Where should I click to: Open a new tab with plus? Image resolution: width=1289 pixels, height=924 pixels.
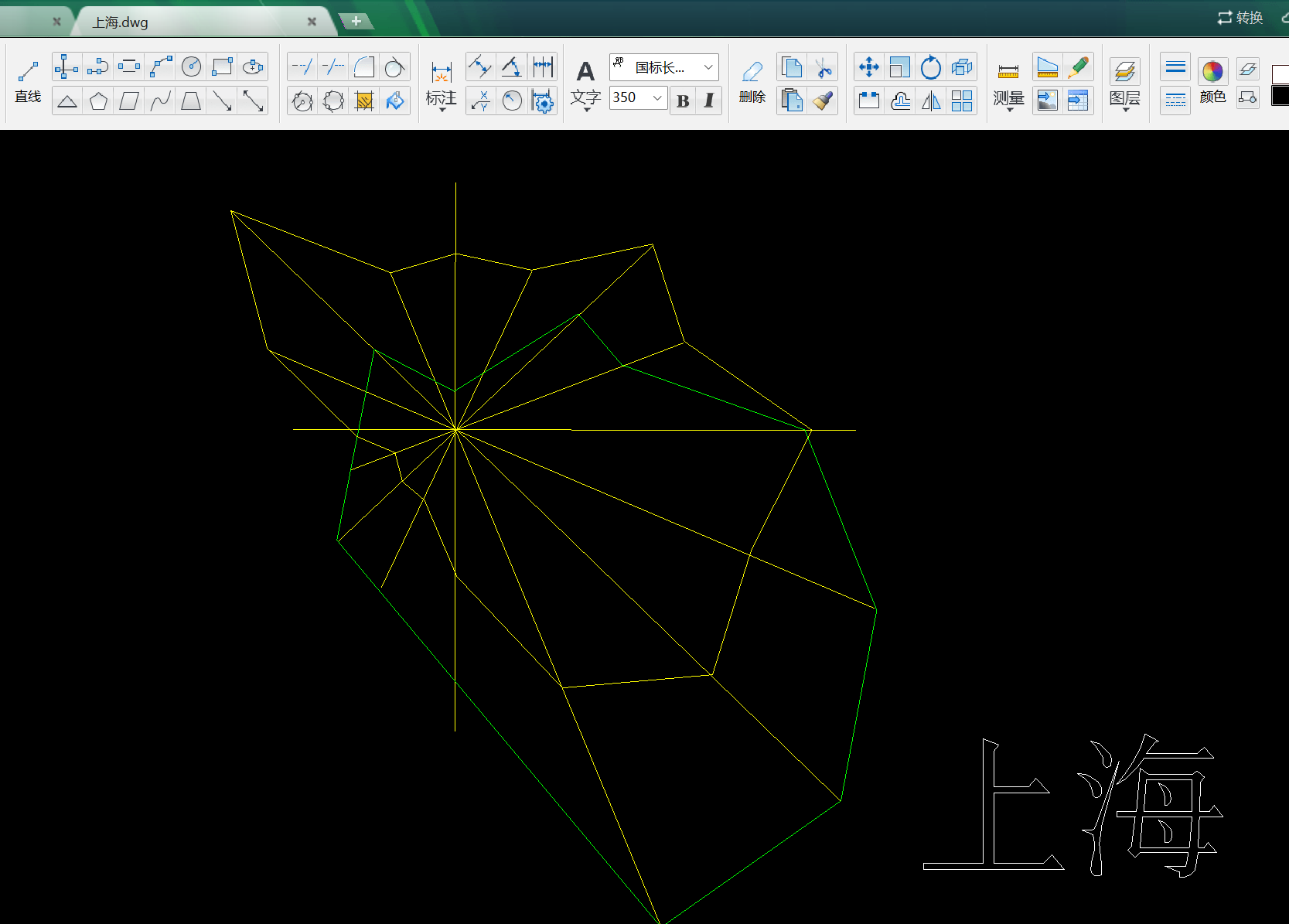click(356, 21)
